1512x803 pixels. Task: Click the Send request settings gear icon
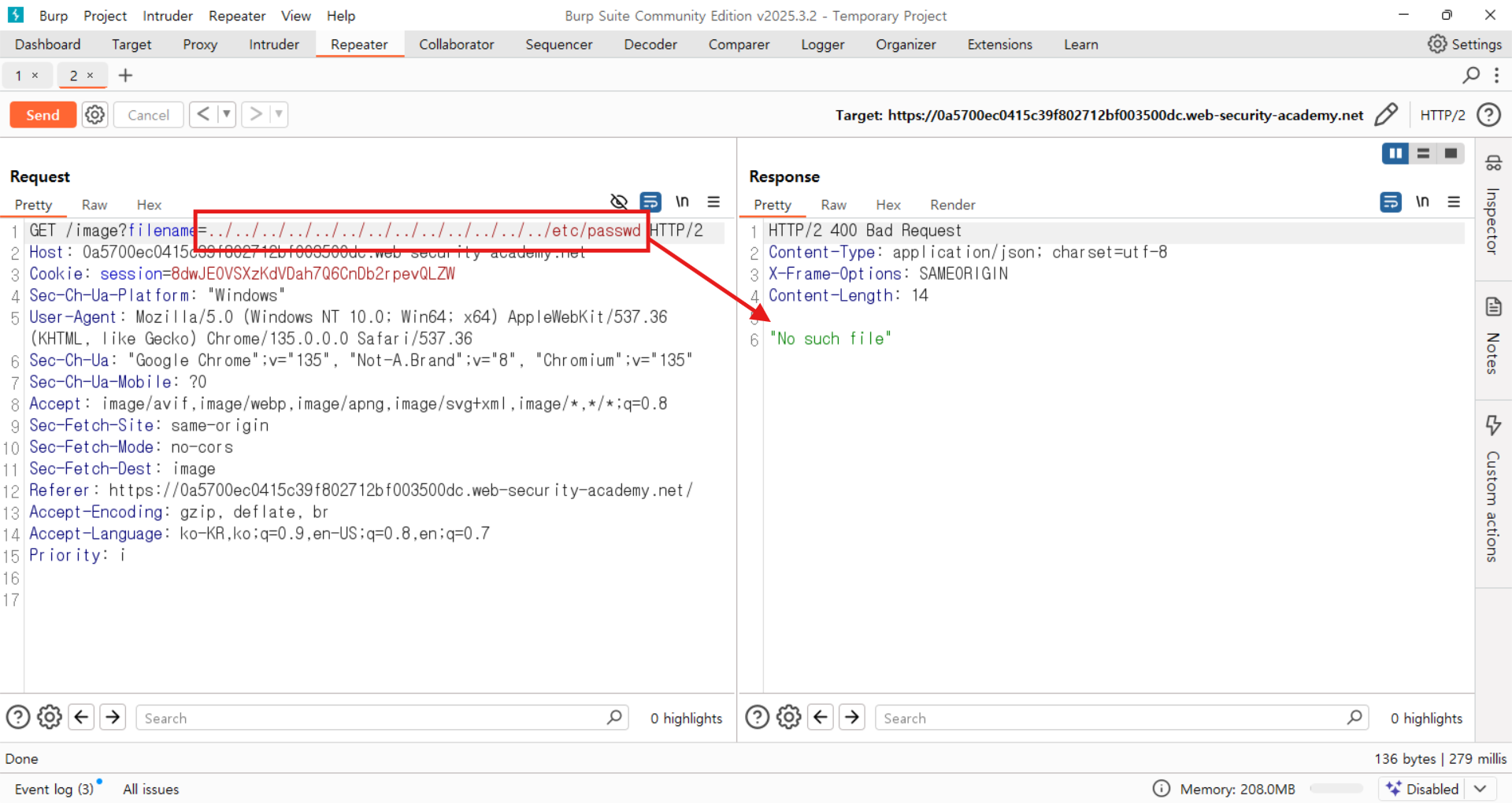click(94, 115)
